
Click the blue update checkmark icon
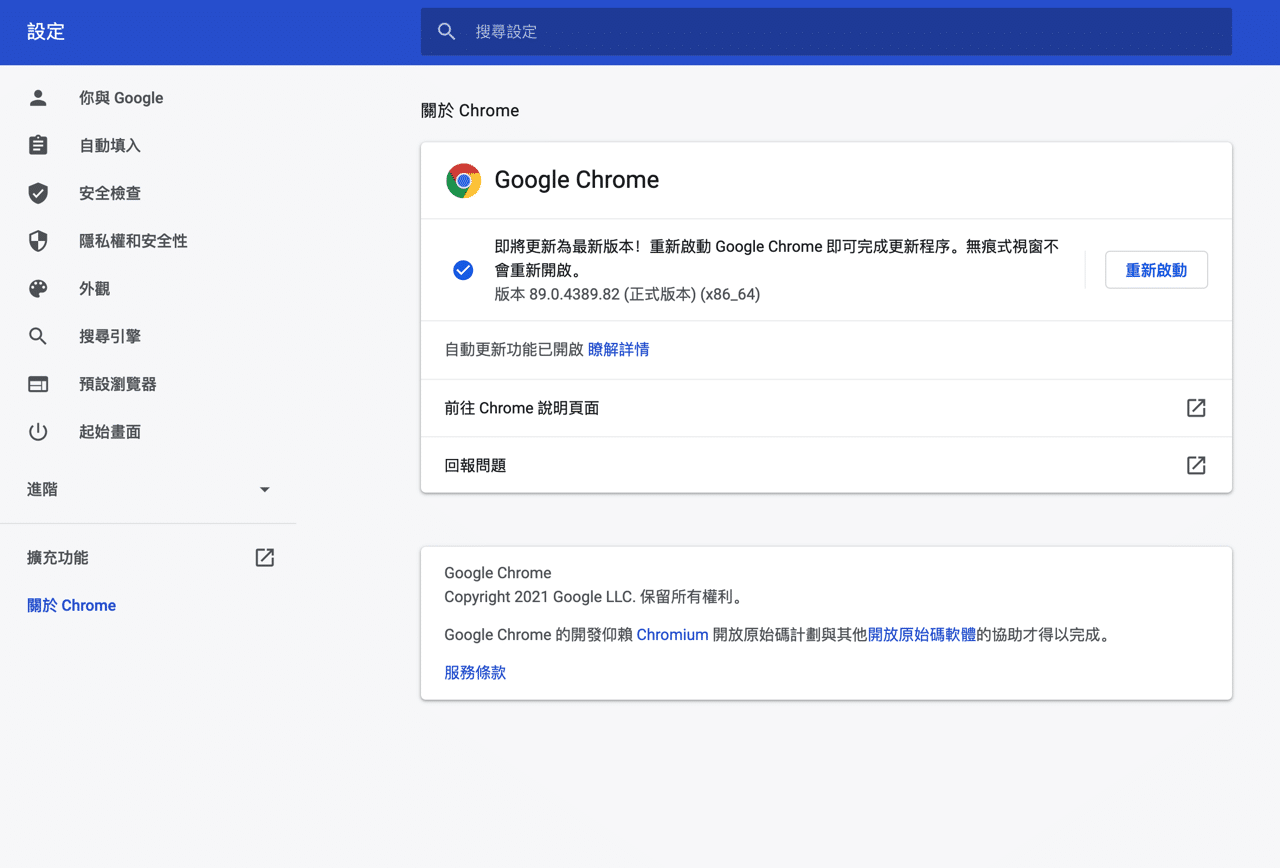463,270
